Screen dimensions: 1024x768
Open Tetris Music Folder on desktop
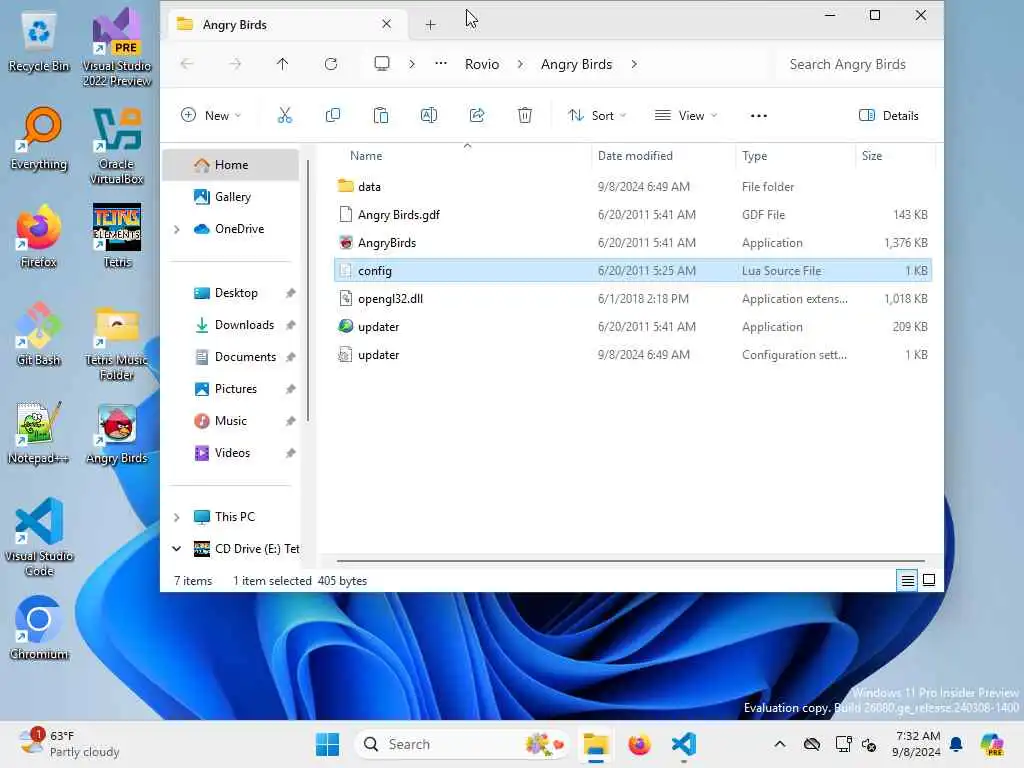pyautogui.click(x=117, y=344)
